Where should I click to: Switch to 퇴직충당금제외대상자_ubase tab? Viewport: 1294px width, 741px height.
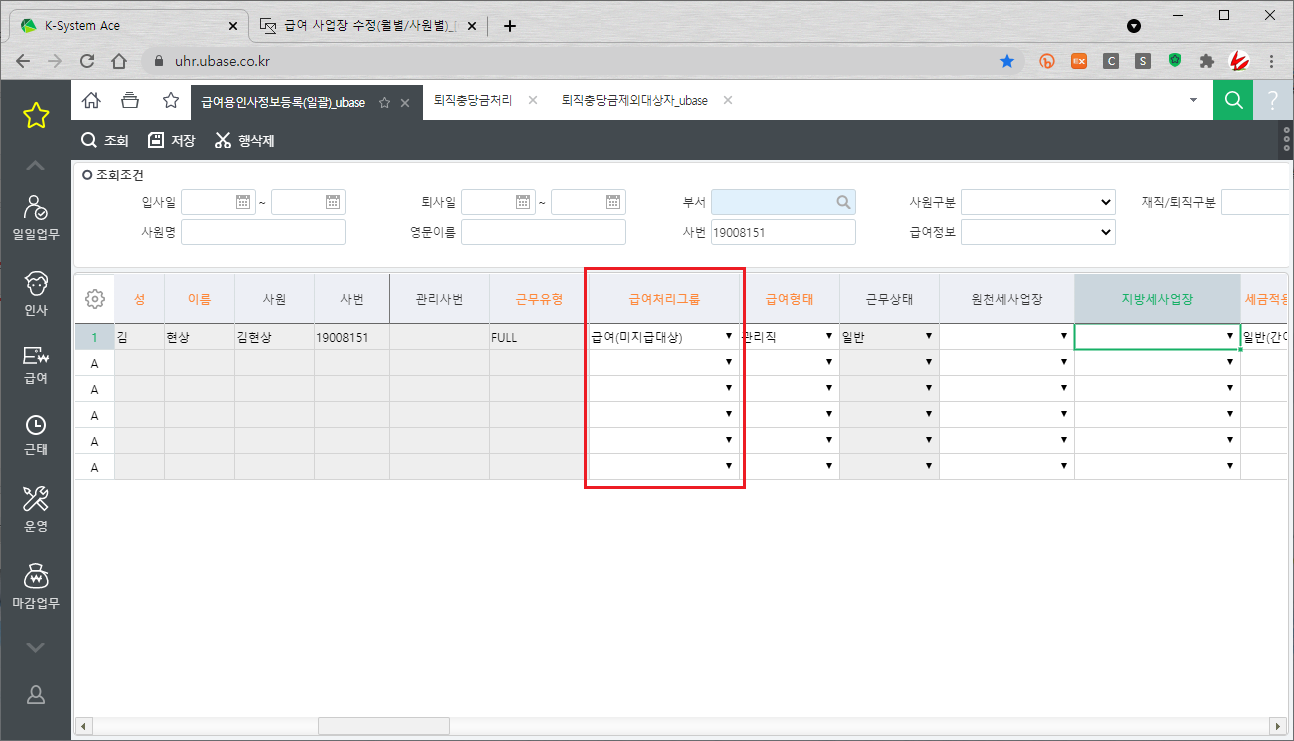click(635, 101)
